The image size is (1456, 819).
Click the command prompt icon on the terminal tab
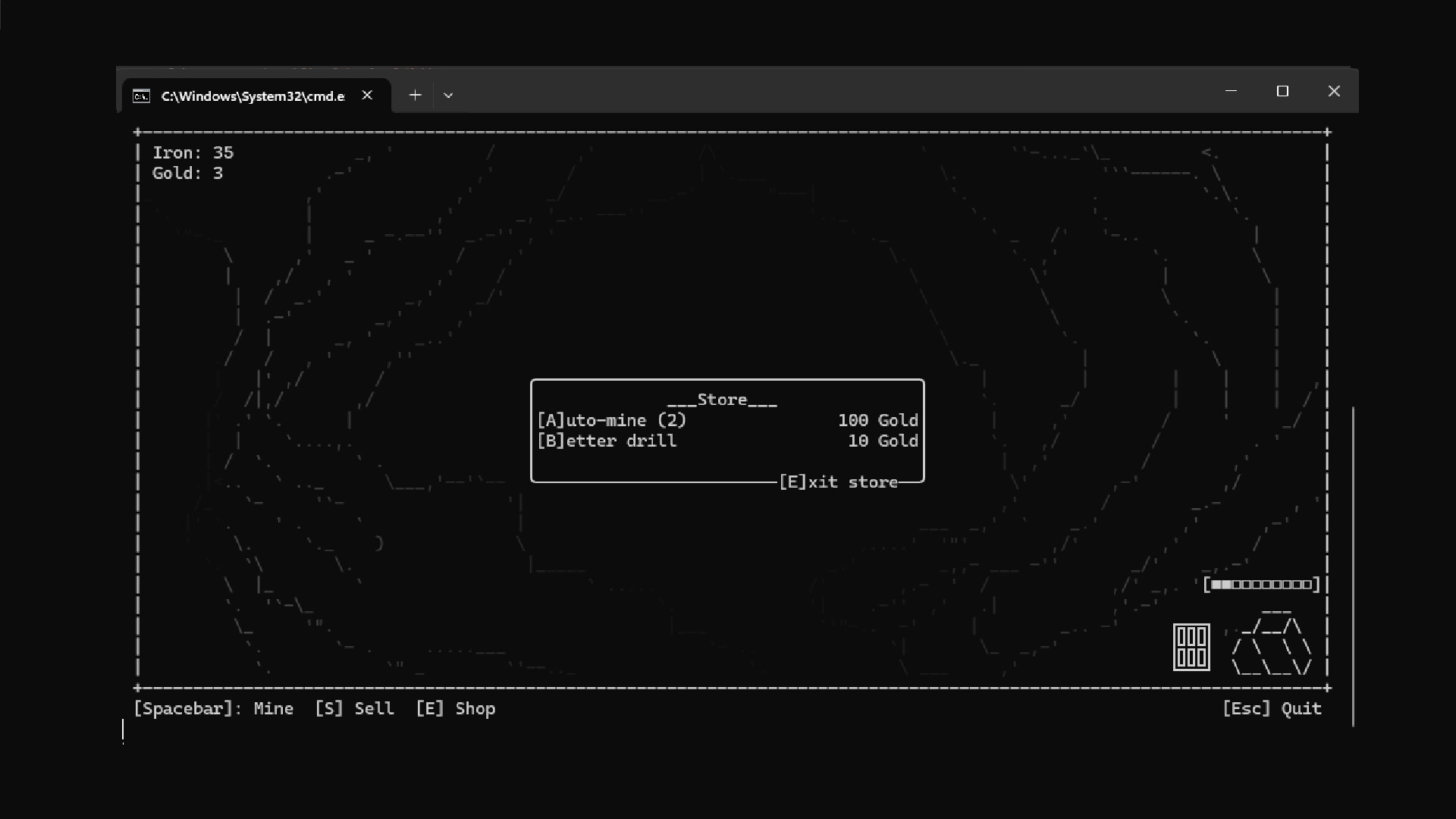(141, 96)
